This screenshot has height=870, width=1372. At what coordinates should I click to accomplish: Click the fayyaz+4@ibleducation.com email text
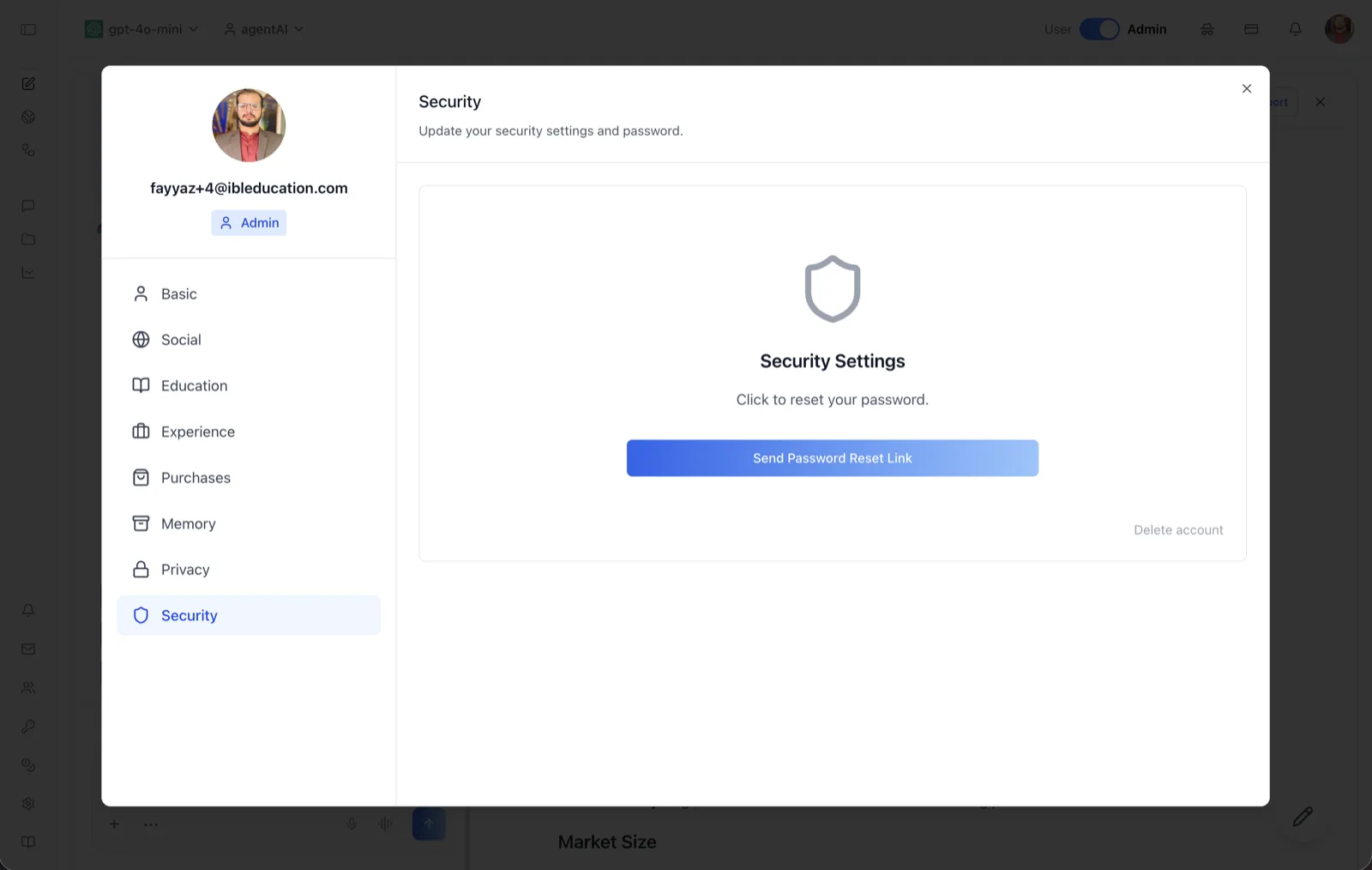249,188
